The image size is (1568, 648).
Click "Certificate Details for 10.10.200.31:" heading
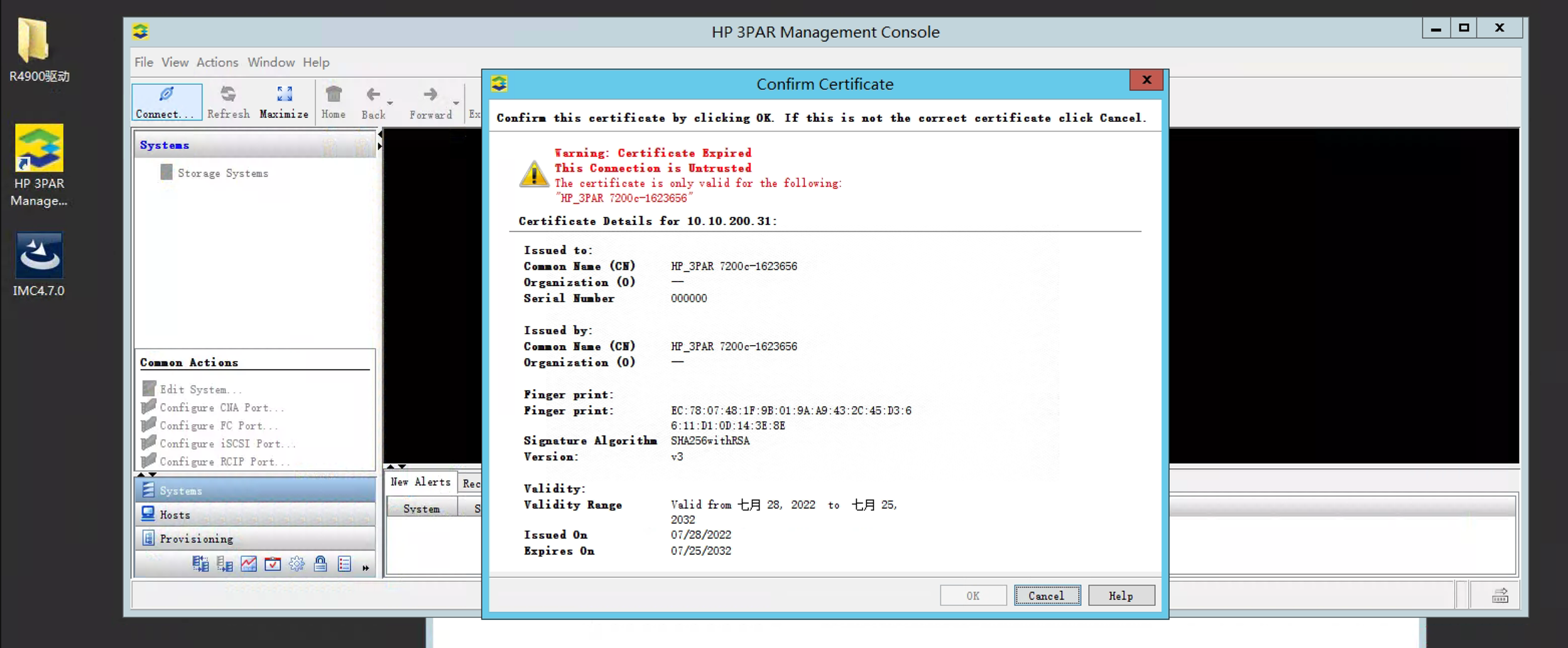(x=648, y=221)
